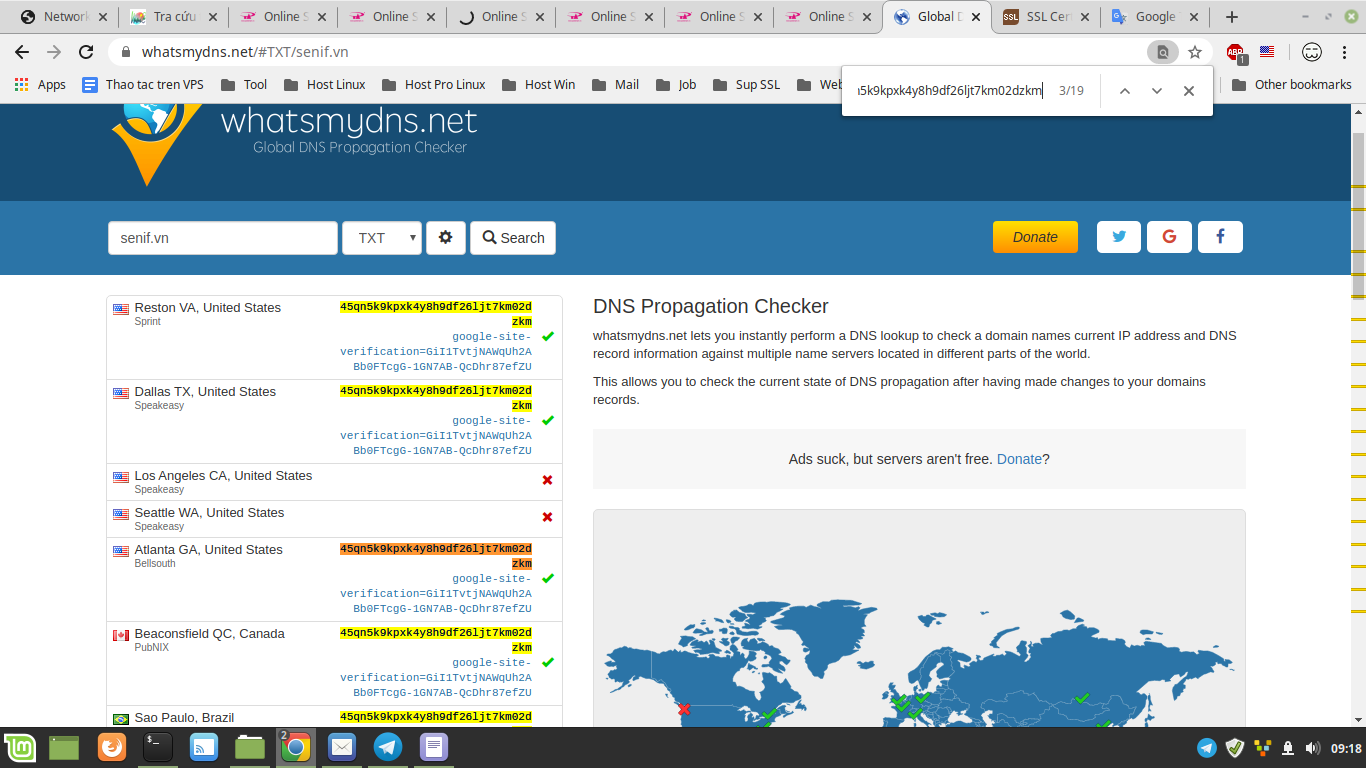Image resolution: width=1366 pixels, height=768 pixels.
Task: Open the DNS settings gear button
Action: click(x=446, y=238)
